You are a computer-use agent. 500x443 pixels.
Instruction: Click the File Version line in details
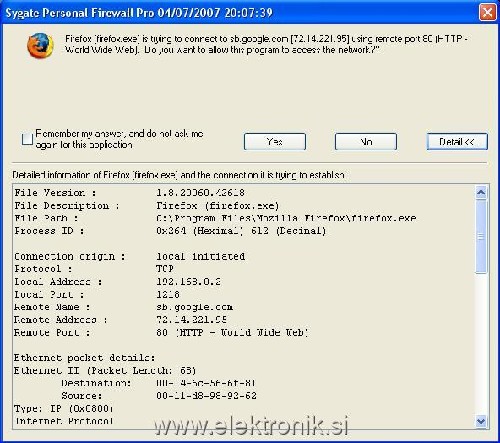[129, 193]
